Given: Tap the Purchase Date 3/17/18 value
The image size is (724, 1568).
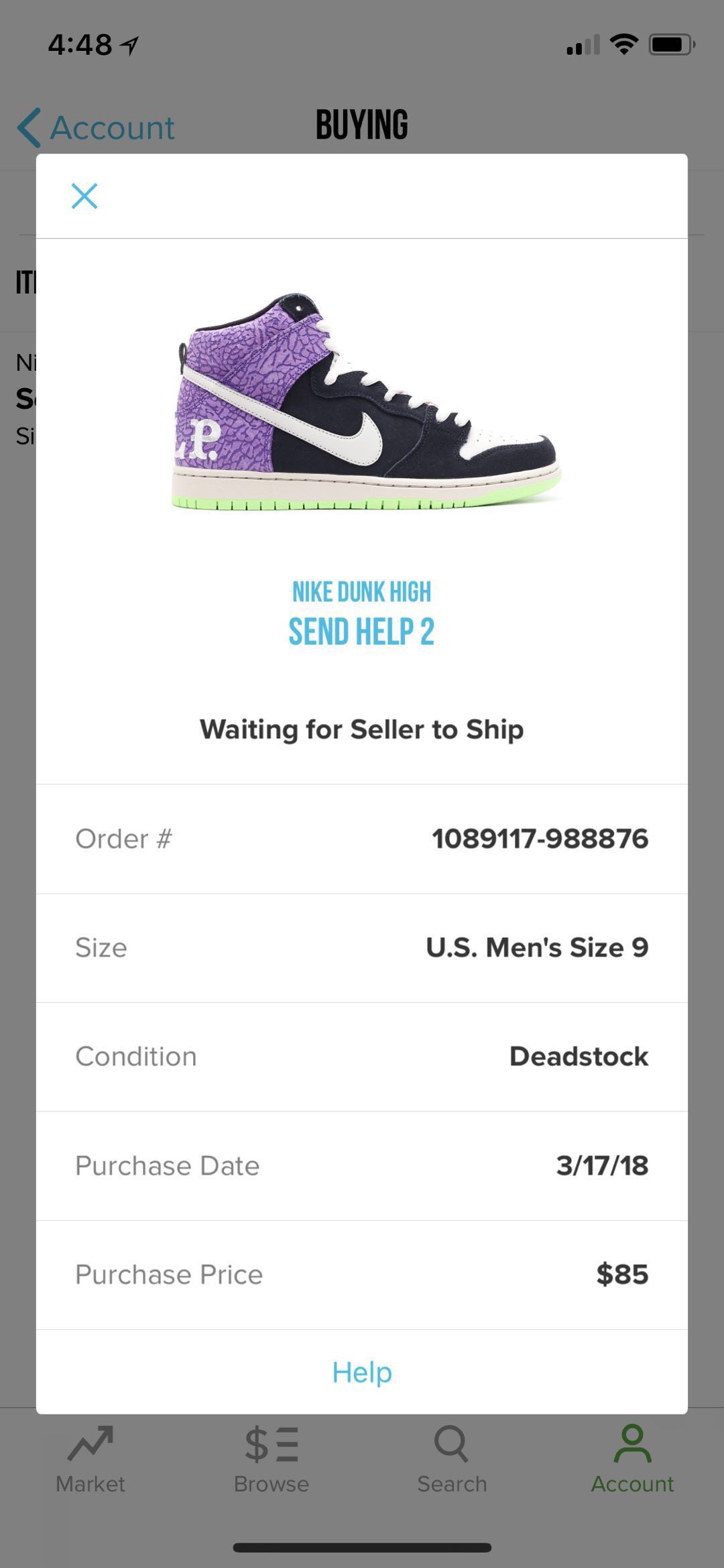Looking at the screenshot, I should pos(602,1166).
